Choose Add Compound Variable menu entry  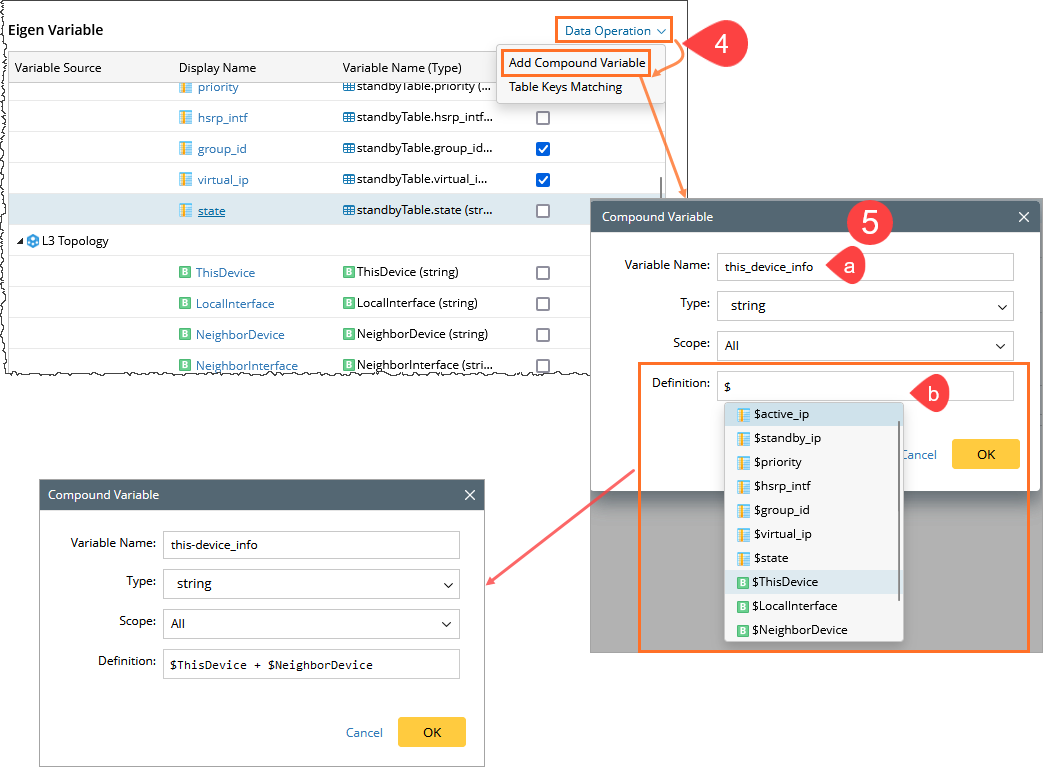(x=577, y=63)
